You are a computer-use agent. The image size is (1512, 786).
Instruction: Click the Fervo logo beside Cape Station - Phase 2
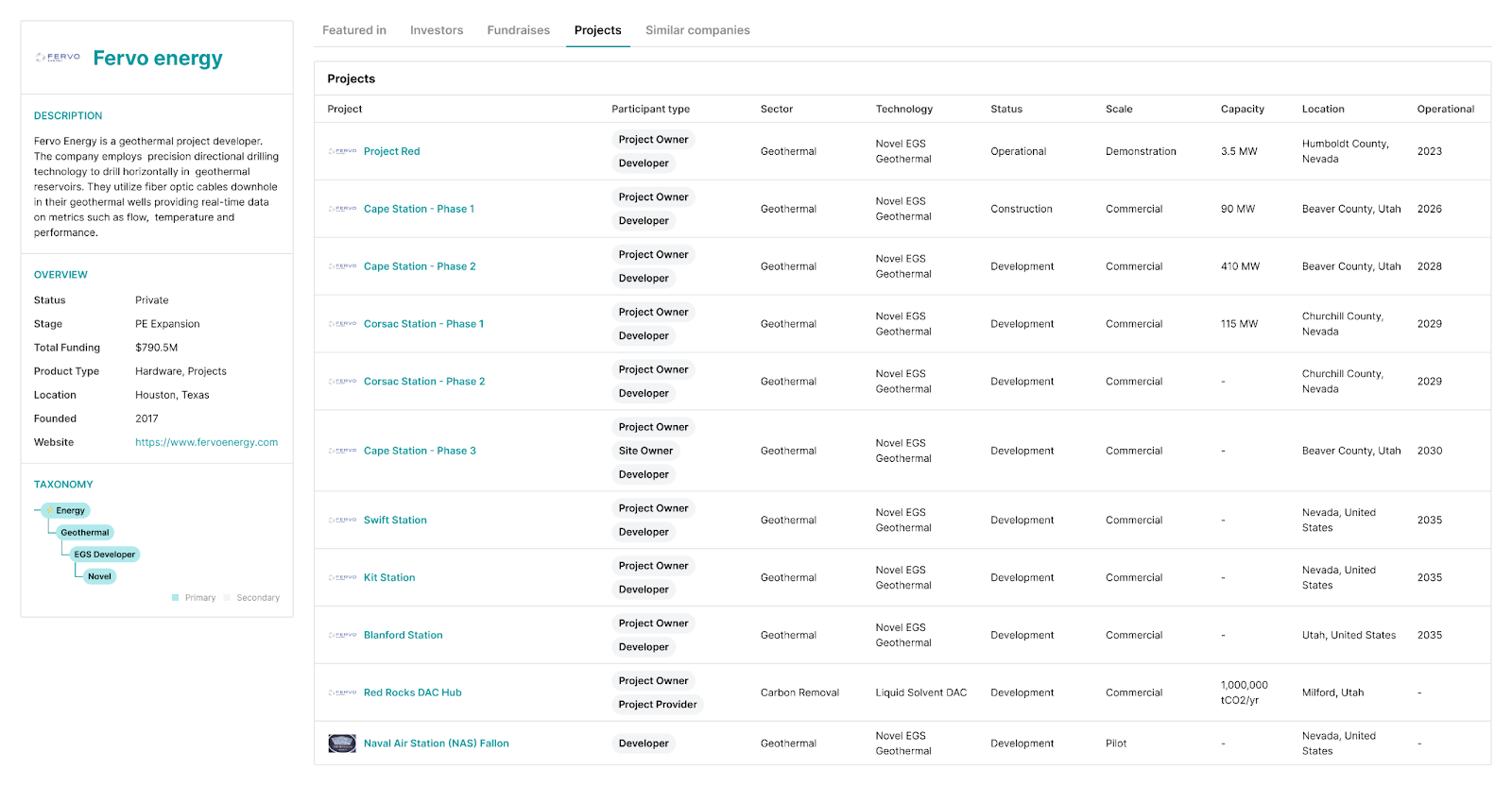(342, 266)
